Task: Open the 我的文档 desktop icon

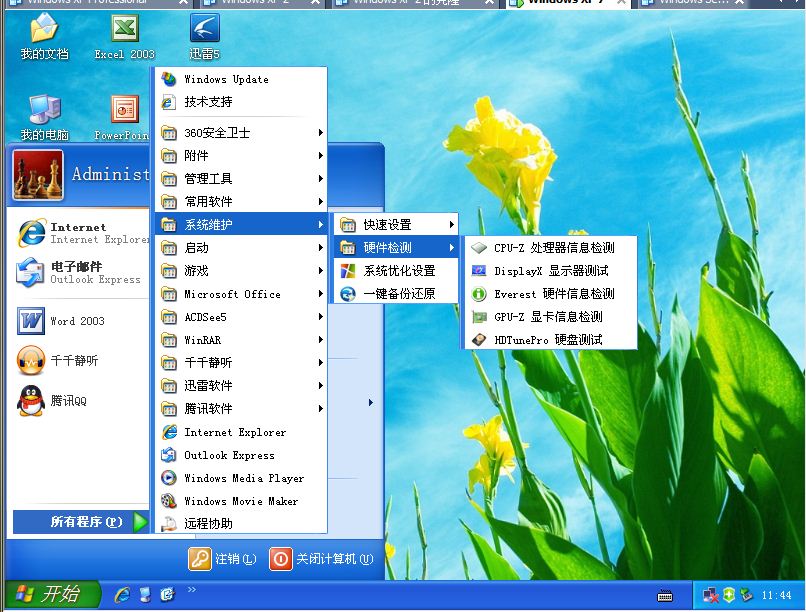Action: click(44, 36)
